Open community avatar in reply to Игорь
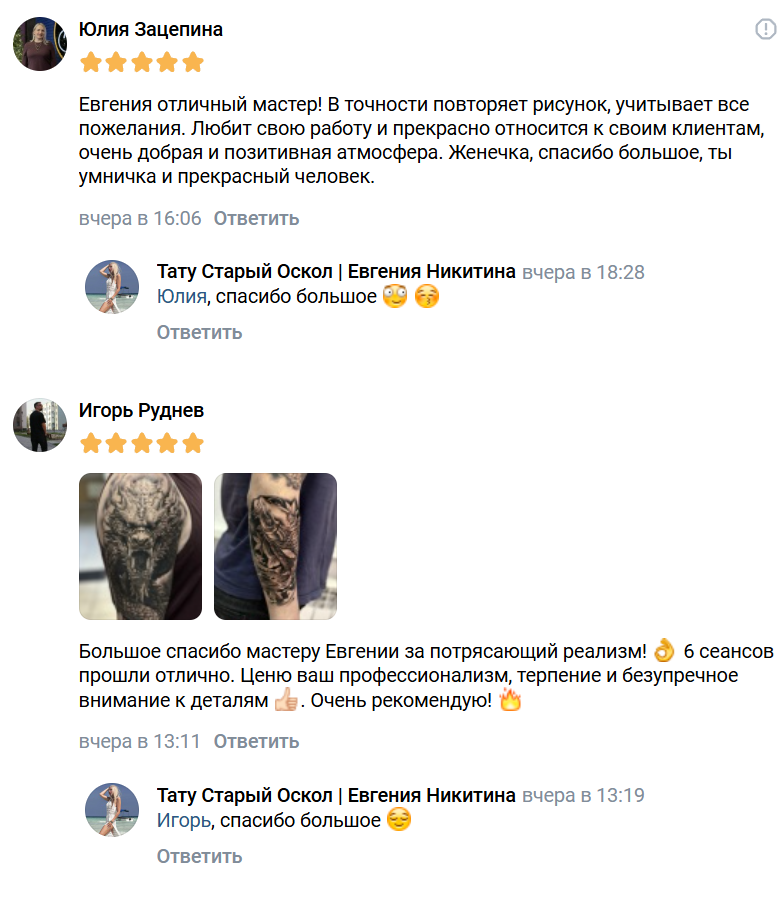Viewport: 784px width, 915px height. (x=112, y=810)
